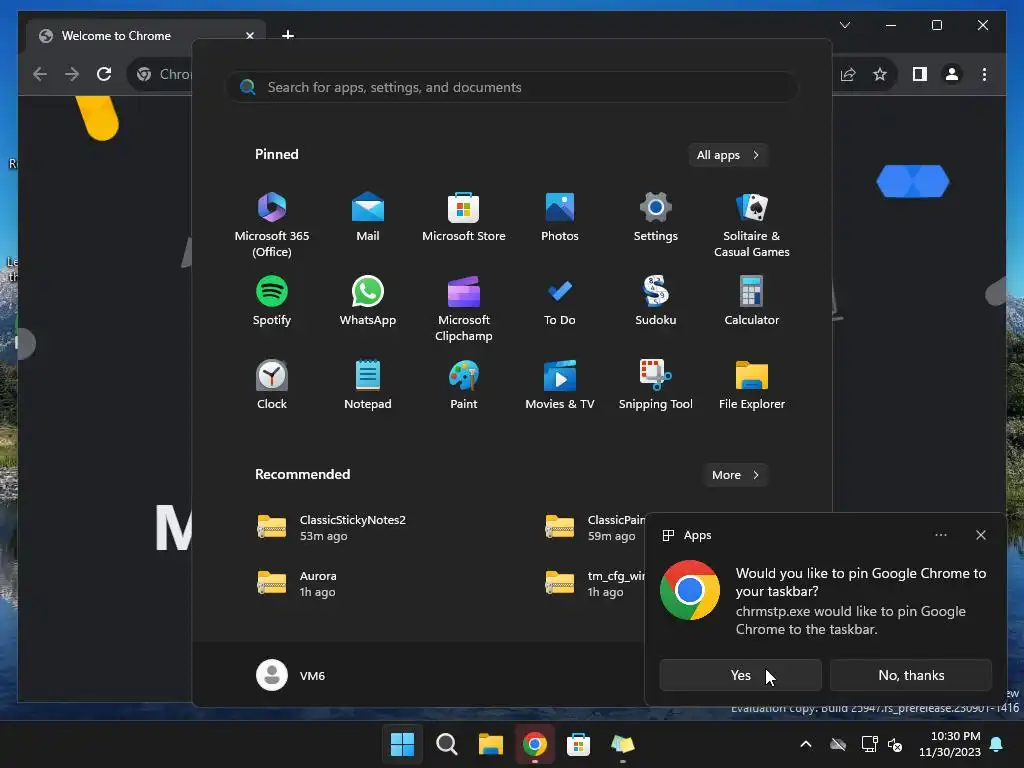Viewport: 1024px width, 768px height.
Task: Confirm Yes to pin Chrome
Action: 741,675
